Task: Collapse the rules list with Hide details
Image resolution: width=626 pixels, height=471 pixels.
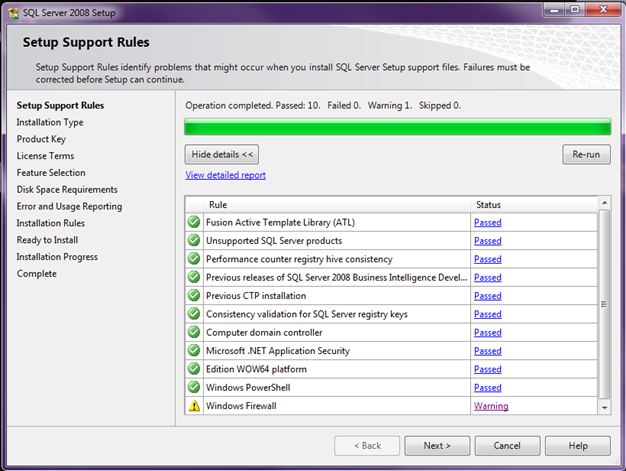Action: pos(222,154)
